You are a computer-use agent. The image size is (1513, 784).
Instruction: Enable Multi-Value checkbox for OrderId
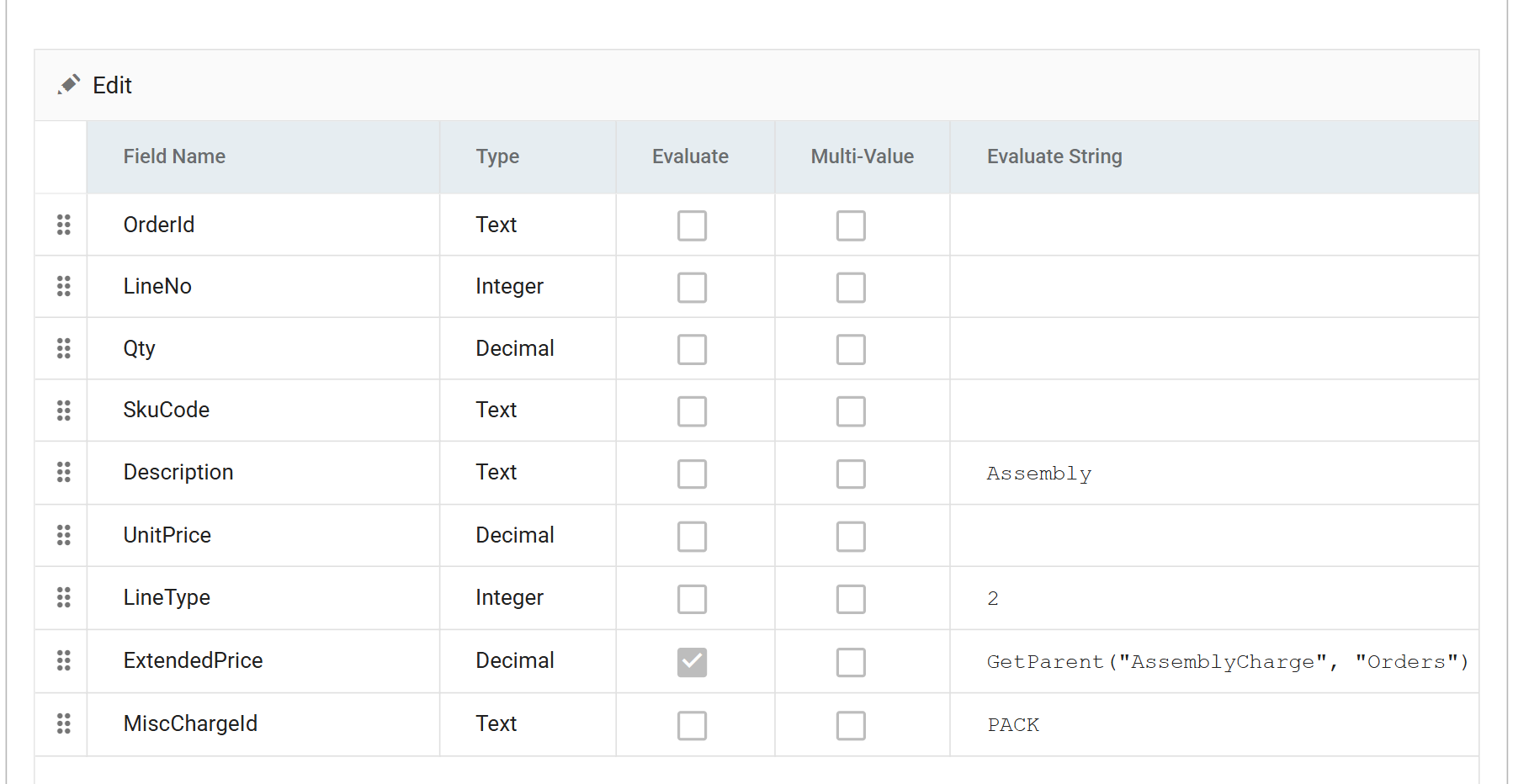(x=851, y=225)
